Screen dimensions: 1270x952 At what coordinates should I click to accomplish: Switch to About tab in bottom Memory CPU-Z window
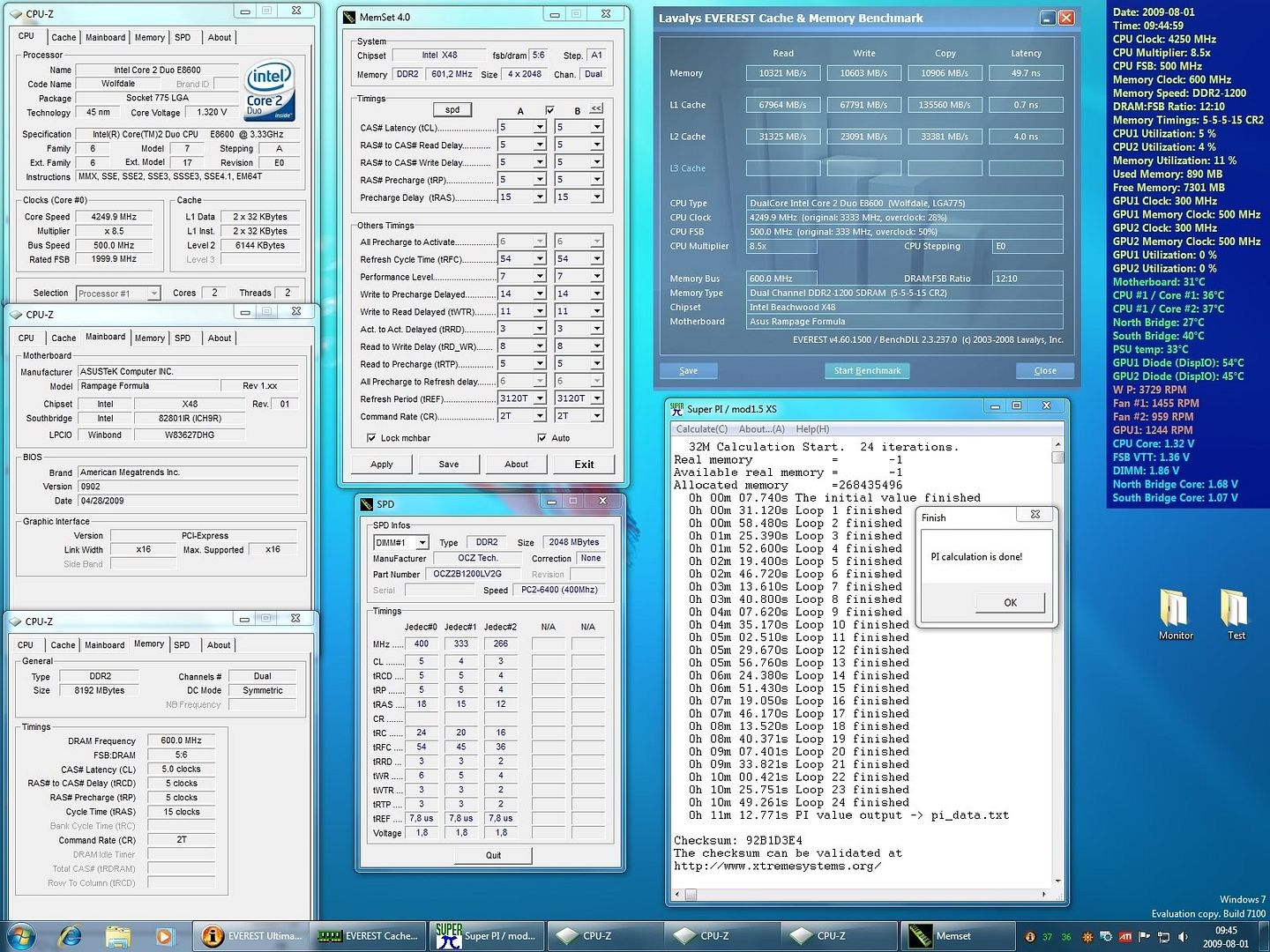219,645
